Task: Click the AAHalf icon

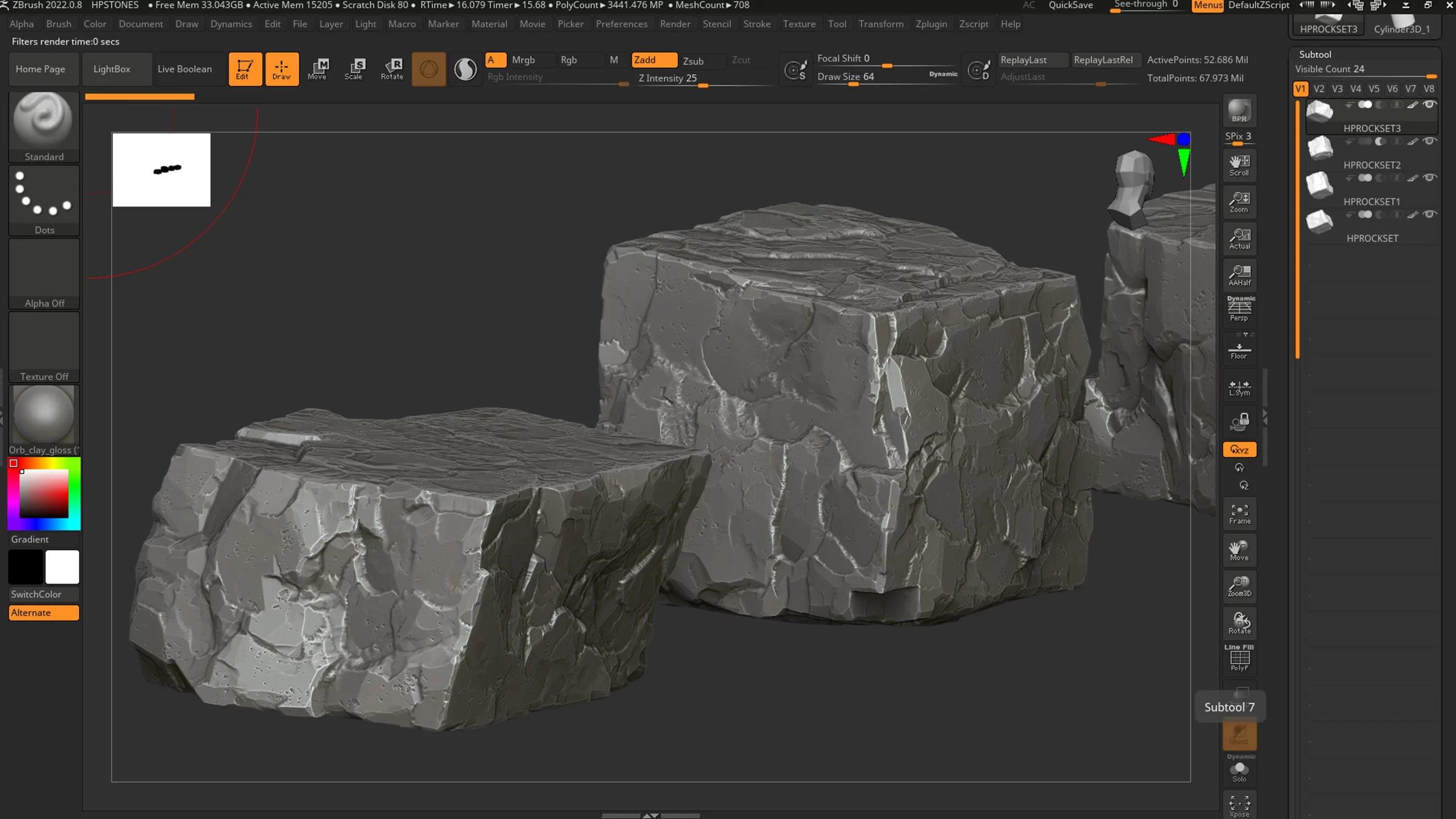Action: pyautogui.click(x=1239, y=275)
